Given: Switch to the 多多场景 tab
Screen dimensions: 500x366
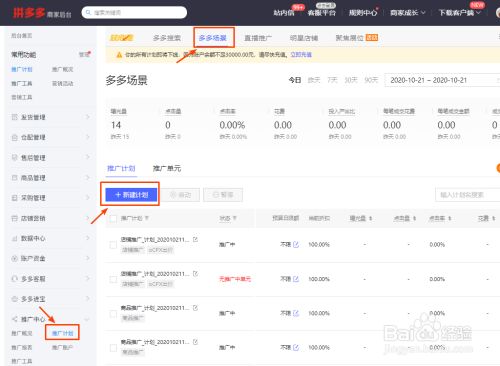Looking at the screenshot, I should [213, 38].
